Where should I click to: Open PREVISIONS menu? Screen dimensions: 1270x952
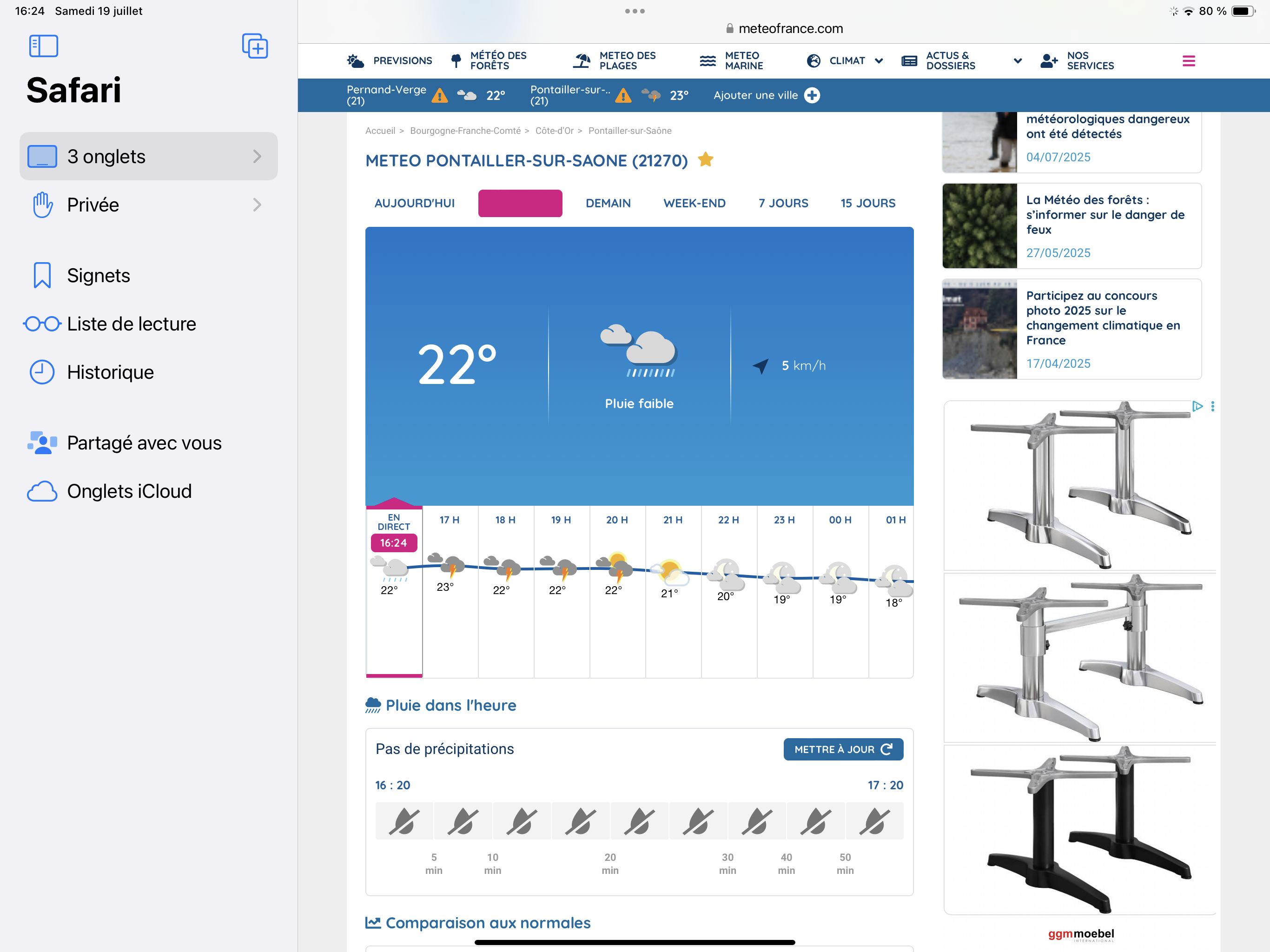[390, 61]
